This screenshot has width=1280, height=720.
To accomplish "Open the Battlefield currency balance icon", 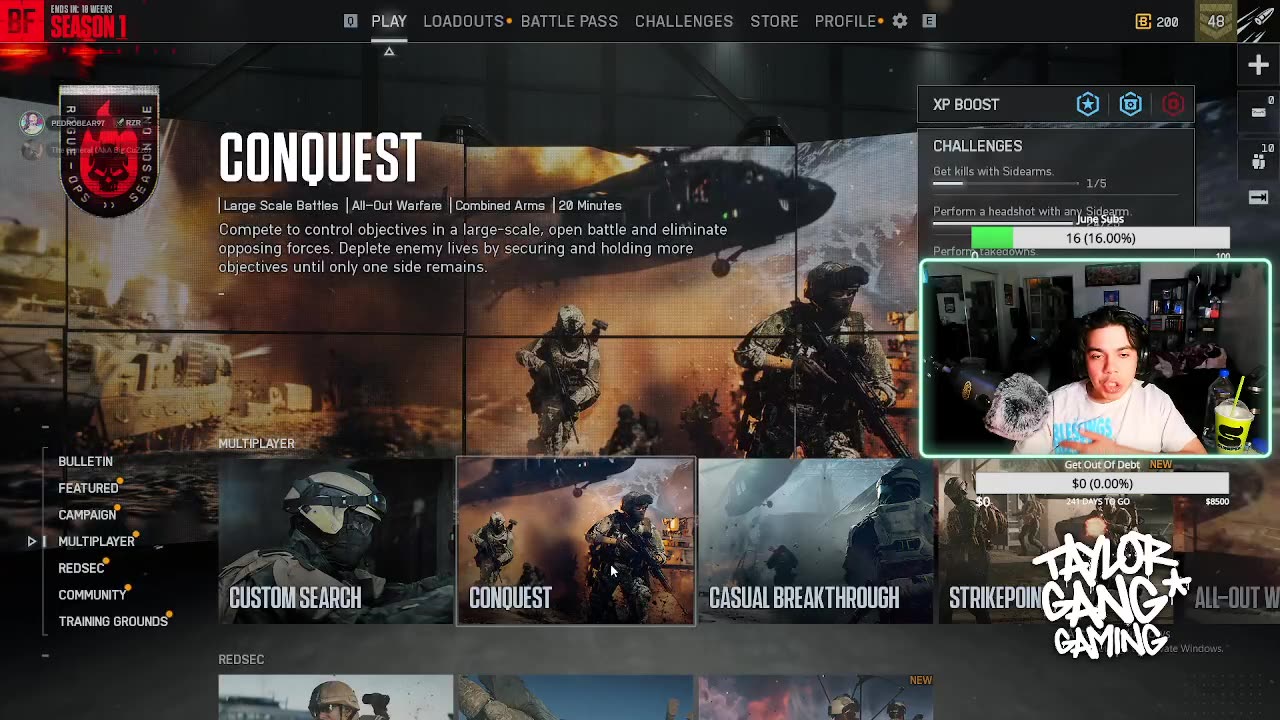I will point(1143,21).
